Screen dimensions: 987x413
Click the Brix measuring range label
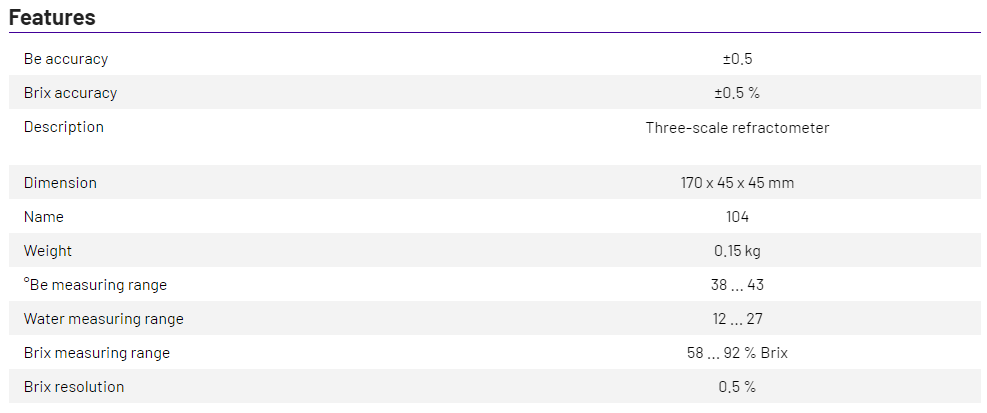(97, 353)
